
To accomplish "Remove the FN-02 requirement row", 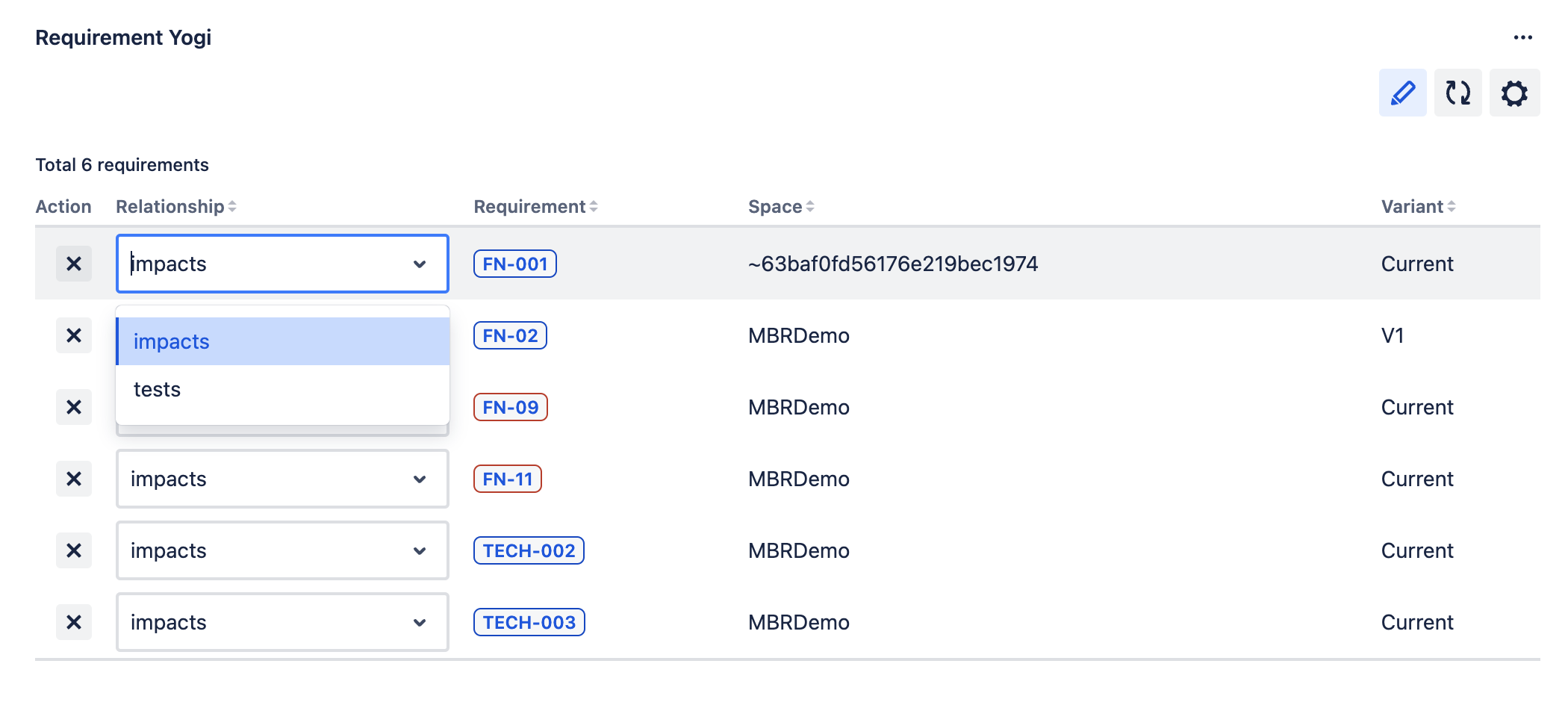I will [x=74, y=335].
